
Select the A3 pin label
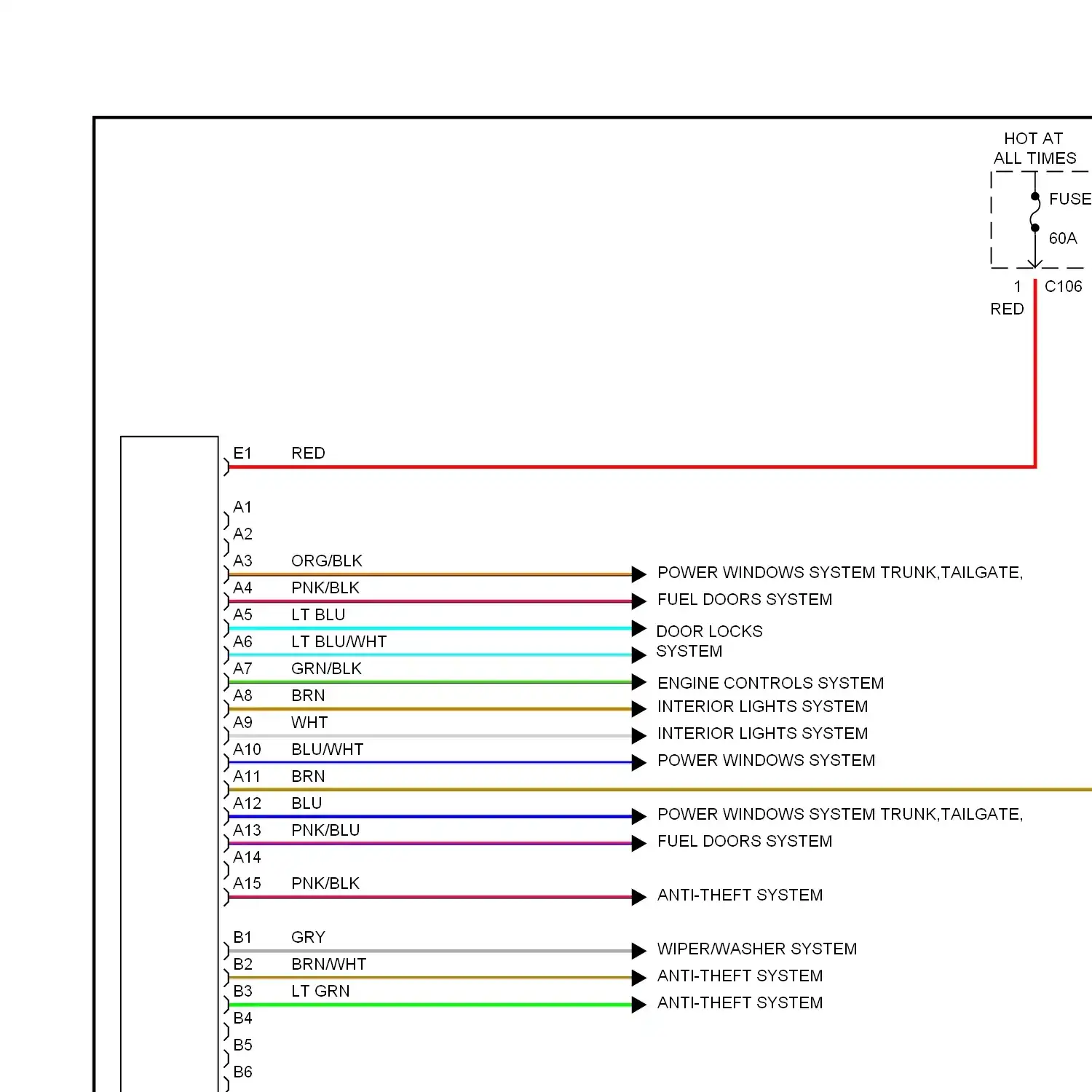242,561
